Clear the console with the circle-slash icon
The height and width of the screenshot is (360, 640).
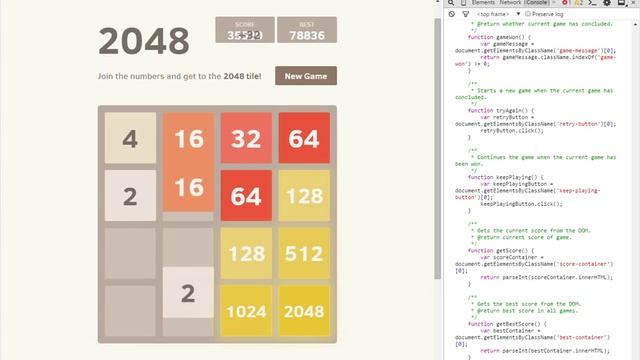(451, 14)
